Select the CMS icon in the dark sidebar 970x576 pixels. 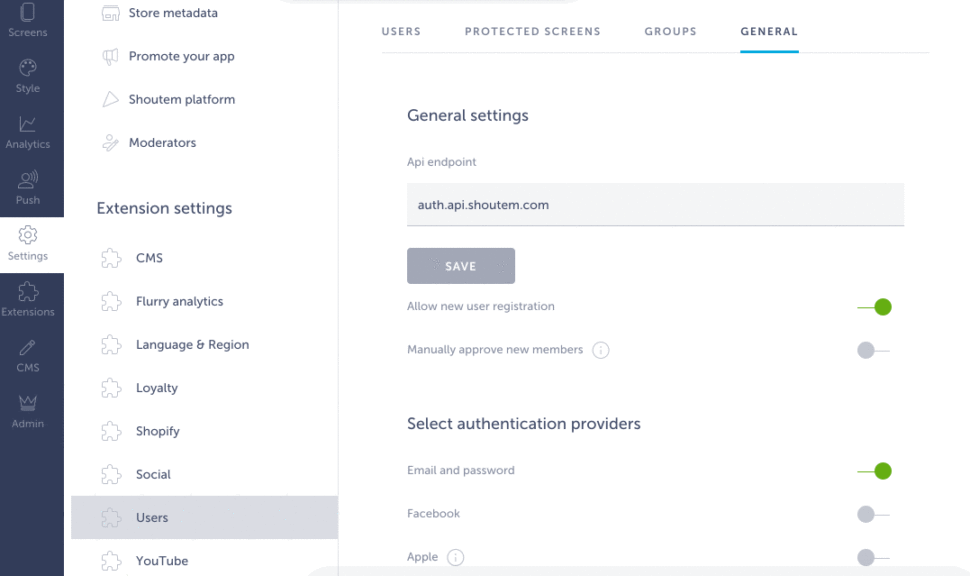click(28, 348)
